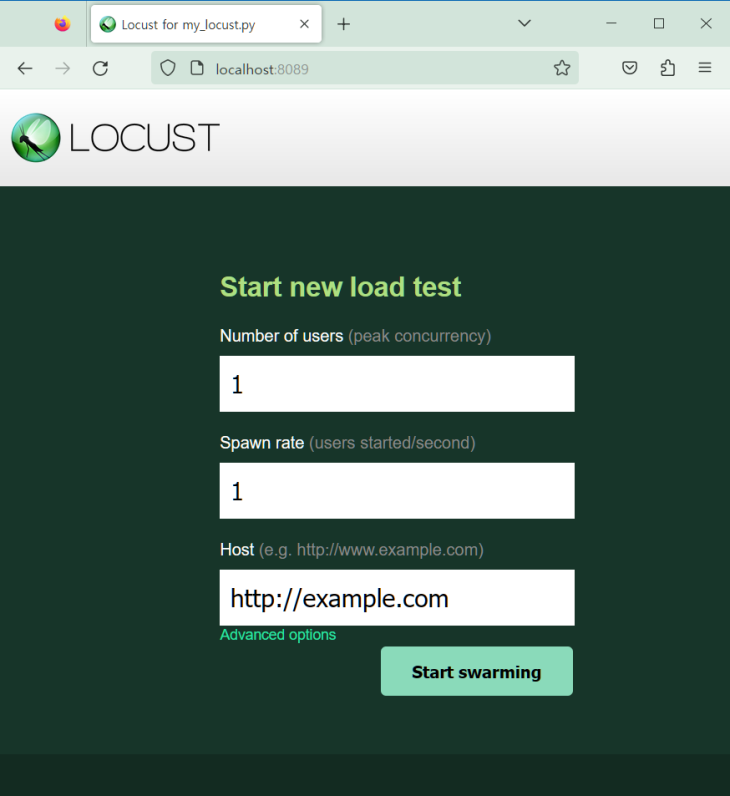The image size is (730, 796).
Task: Click the site information page icon
Action: (197, 68)
